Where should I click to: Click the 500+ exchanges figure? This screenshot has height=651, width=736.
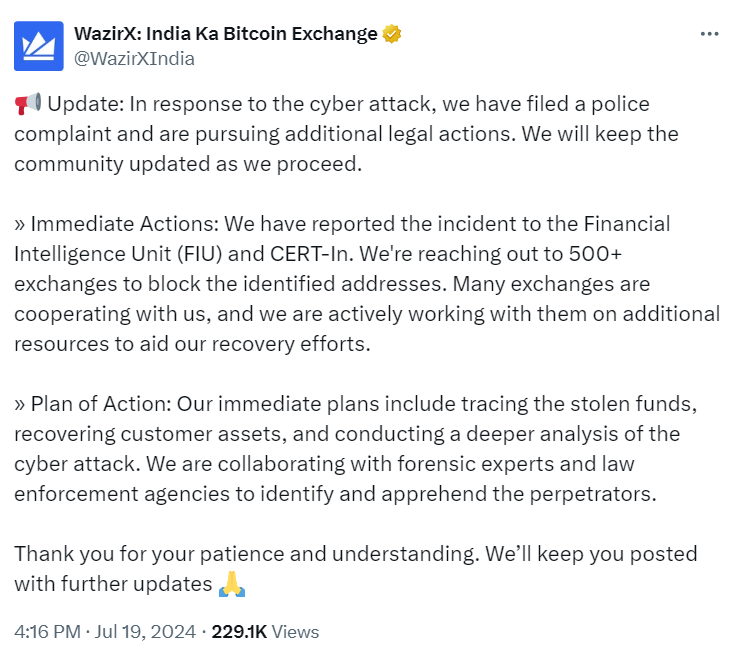595,254
